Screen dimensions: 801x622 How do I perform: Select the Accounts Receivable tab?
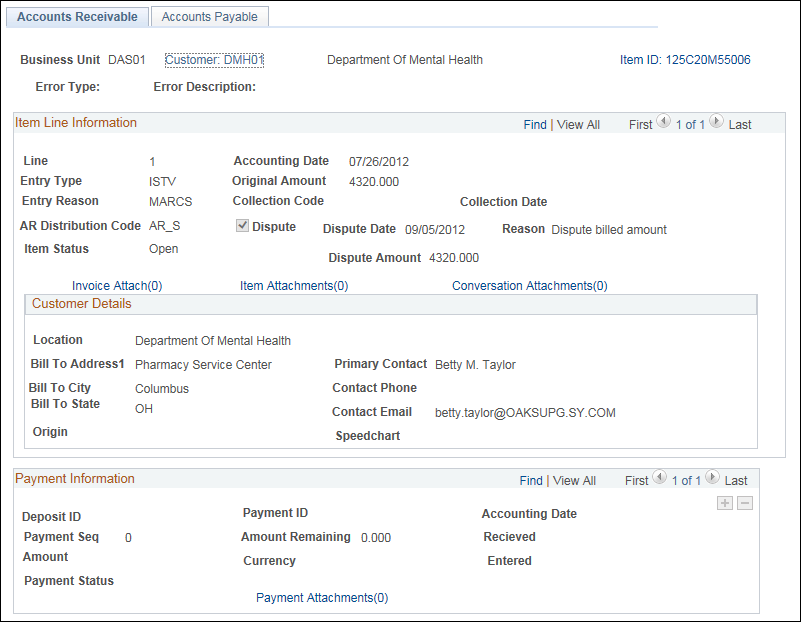click(x=77, y=17)
